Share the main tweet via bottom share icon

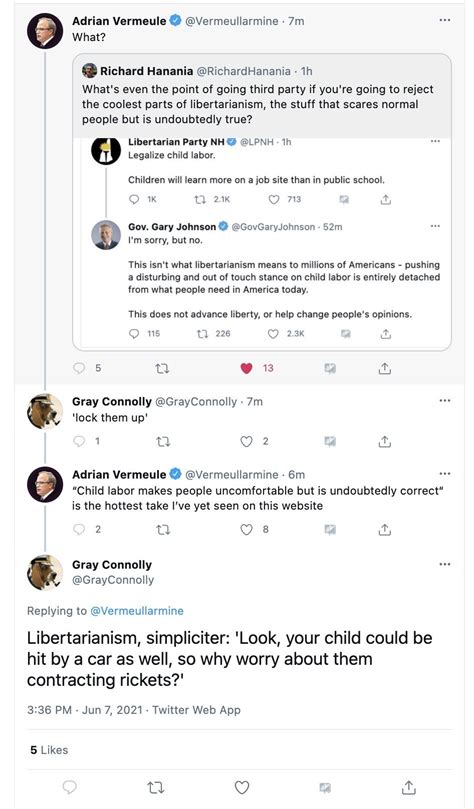point(408,787)
